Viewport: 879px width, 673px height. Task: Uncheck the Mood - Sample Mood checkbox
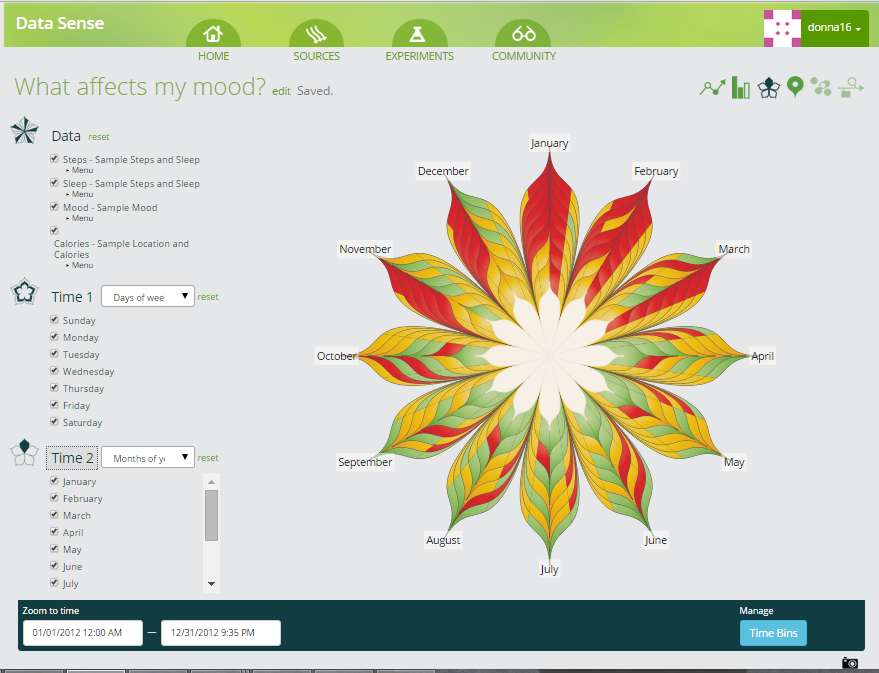54,207
